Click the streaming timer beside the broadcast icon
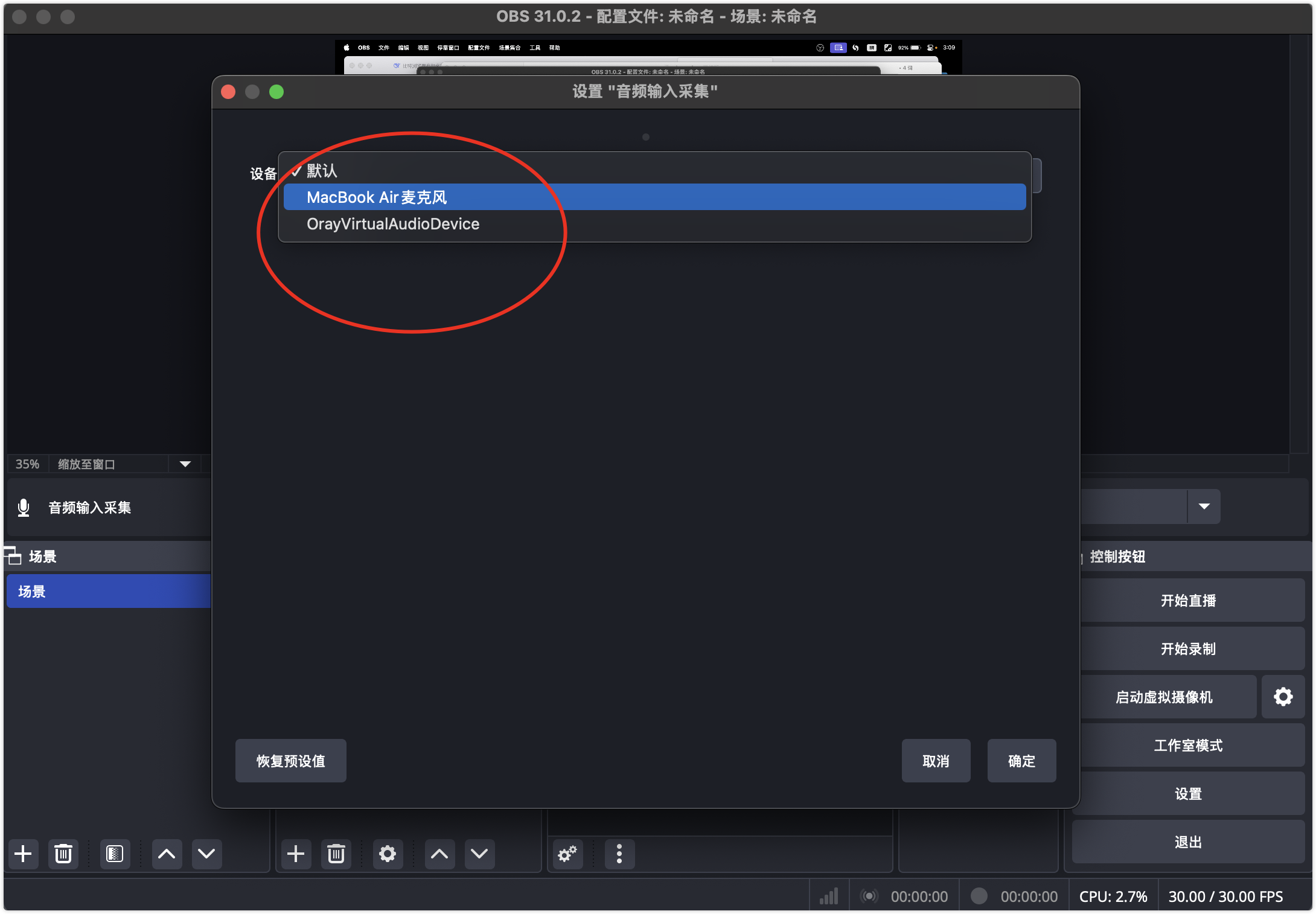Screen dimensions: 1316x914 (919, 896)
